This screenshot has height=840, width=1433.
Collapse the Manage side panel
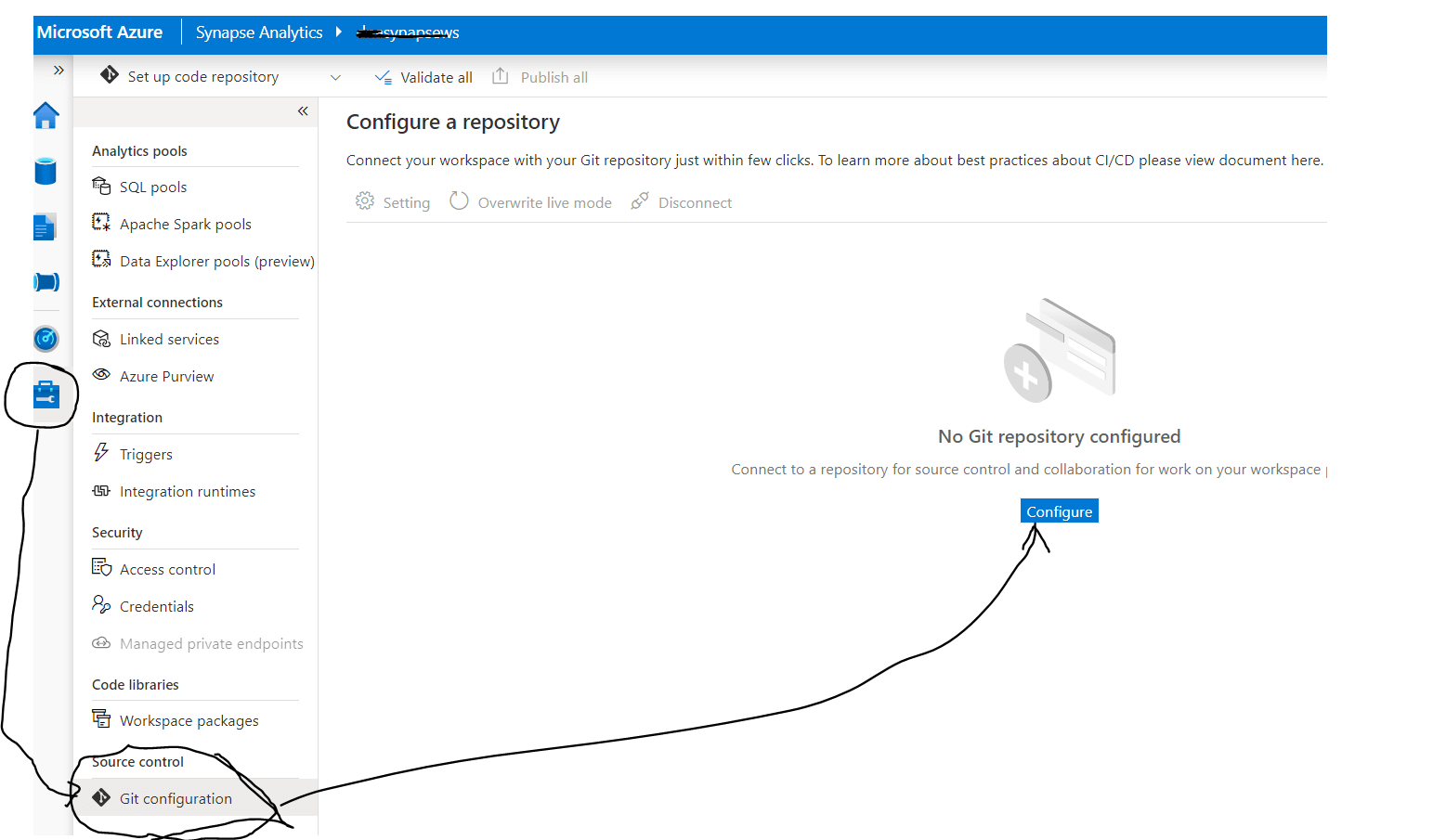point(303,111)
